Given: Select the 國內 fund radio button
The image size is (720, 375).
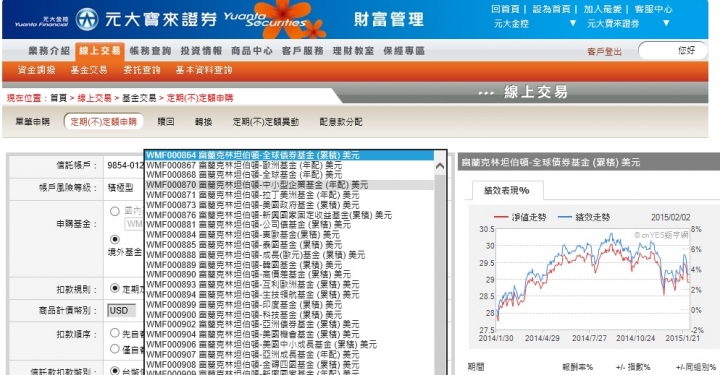Looking at the screenshot, I should tap(115, 212).
